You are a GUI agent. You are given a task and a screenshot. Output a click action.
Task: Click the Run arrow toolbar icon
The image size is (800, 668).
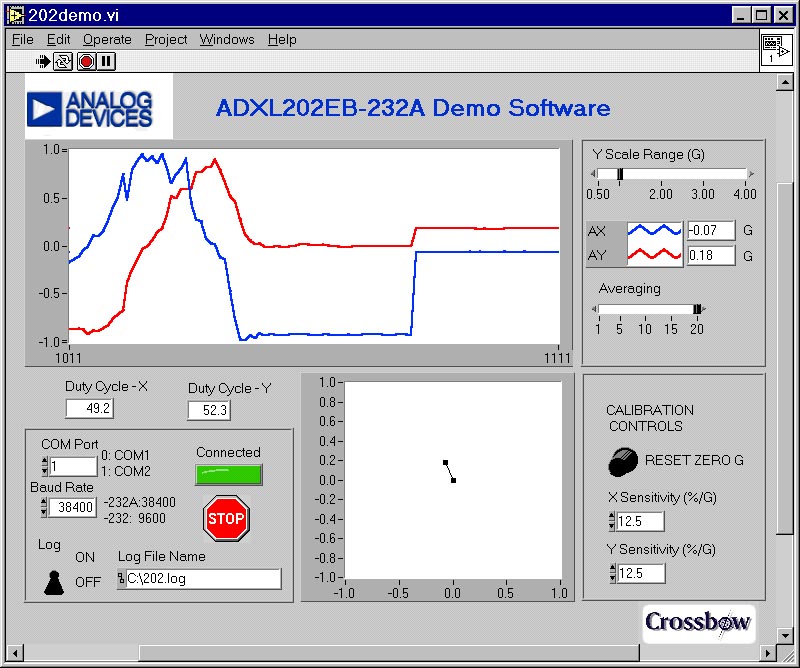click(x=43, y=62)
